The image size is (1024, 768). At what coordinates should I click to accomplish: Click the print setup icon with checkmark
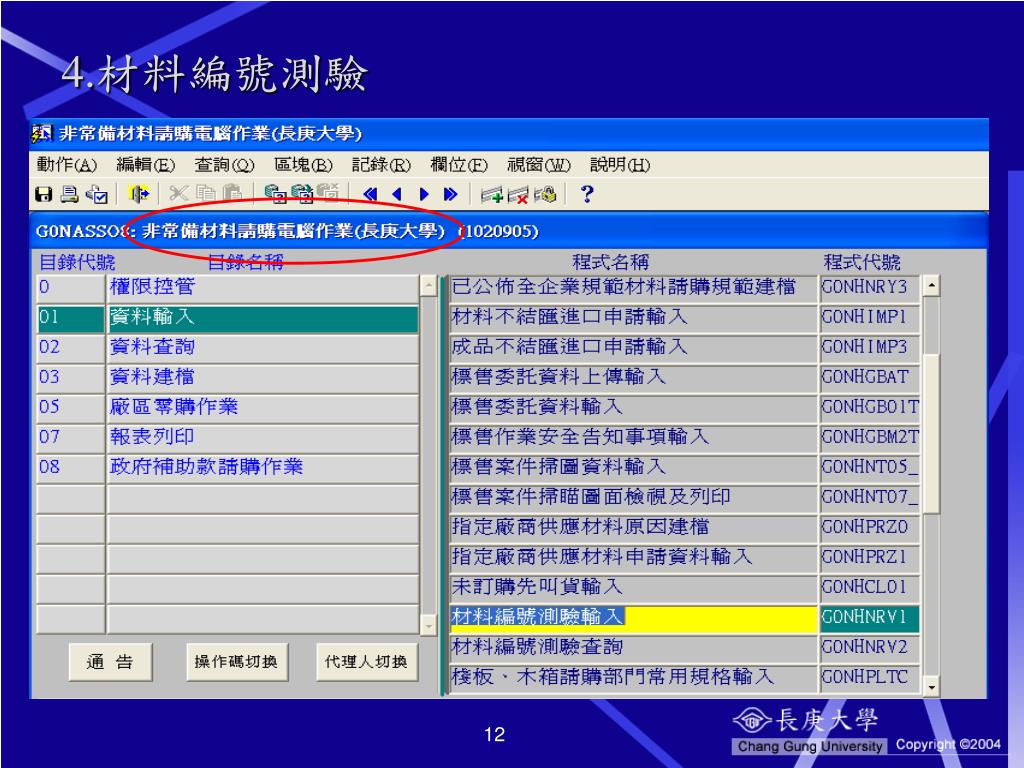(97, 194)
